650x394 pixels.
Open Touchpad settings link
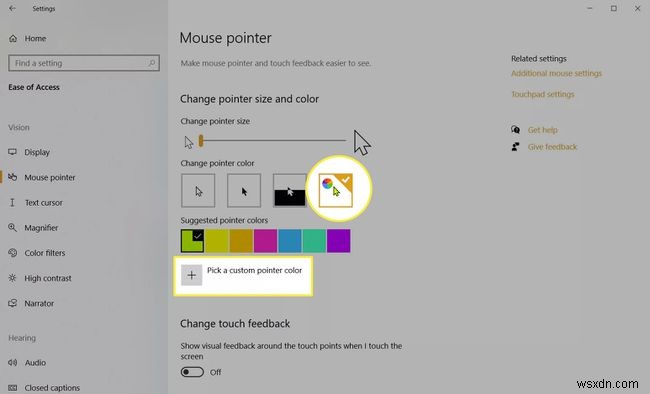coord(543,95)
